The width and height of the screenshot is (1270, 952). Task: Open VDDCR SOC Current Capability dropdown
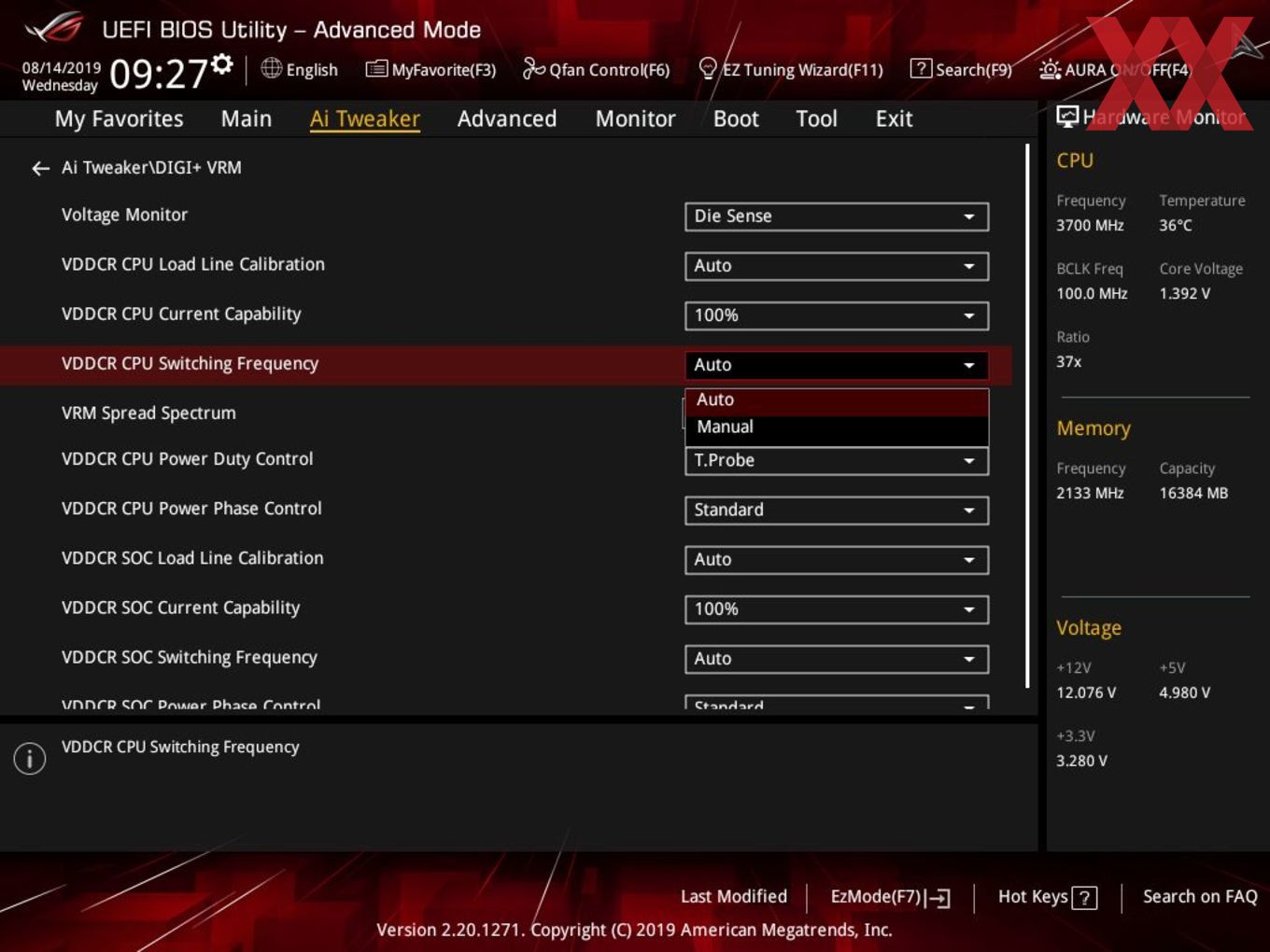coord(837,609)
